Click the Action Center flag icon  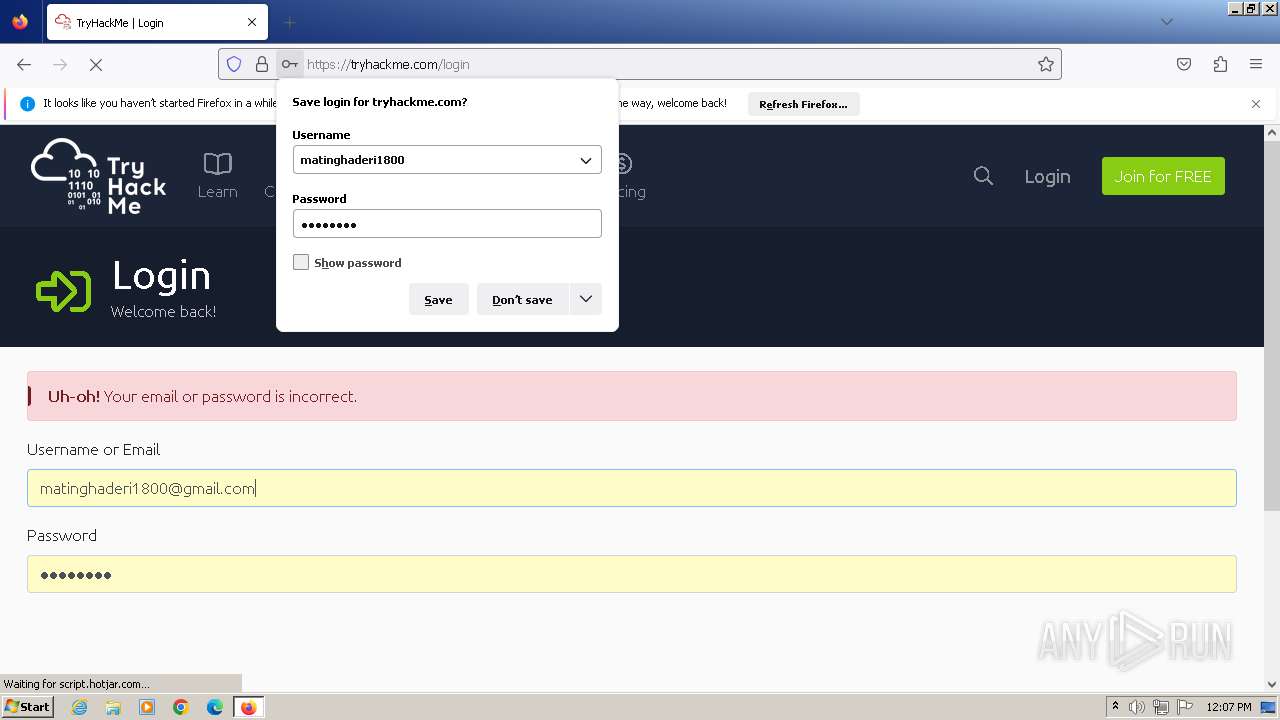click(1185, 707)
